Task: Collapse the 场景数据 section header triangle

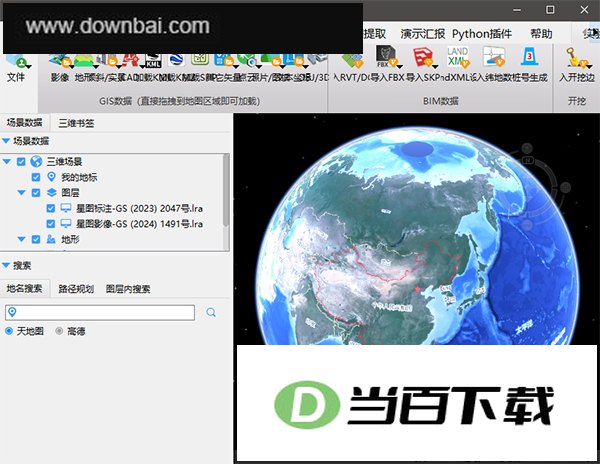Action: [6, 141]
